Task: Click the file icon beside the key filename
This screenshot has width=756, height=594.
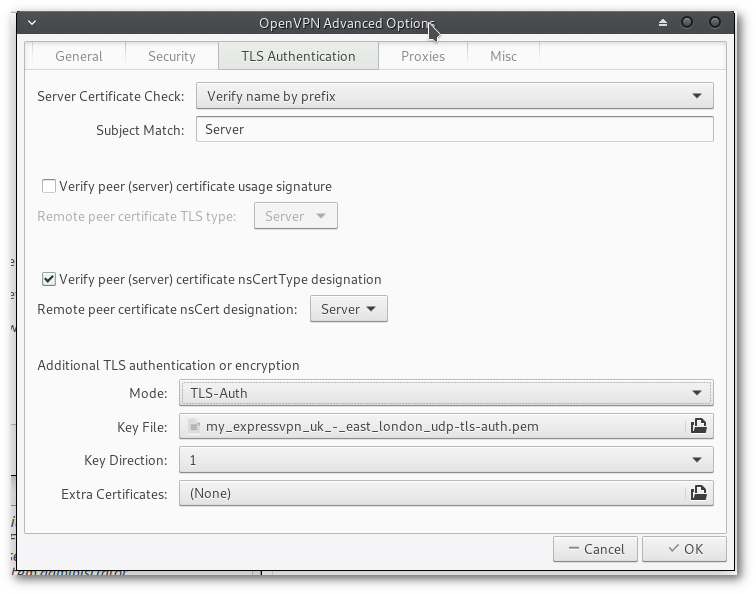Action: pyautogui.click(x=194, y=426)
